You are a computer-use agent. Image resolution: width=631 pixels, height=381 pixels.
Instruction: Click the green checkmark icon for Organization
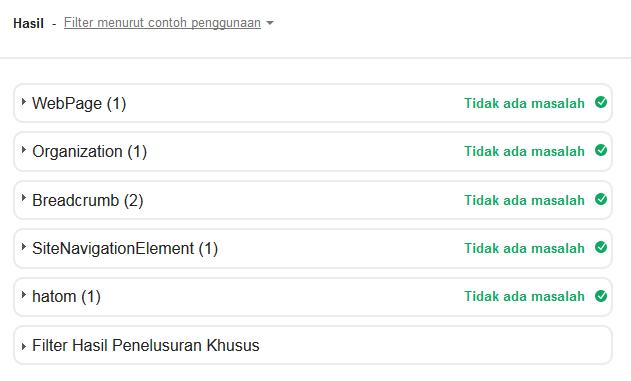[x=601, y=150]
